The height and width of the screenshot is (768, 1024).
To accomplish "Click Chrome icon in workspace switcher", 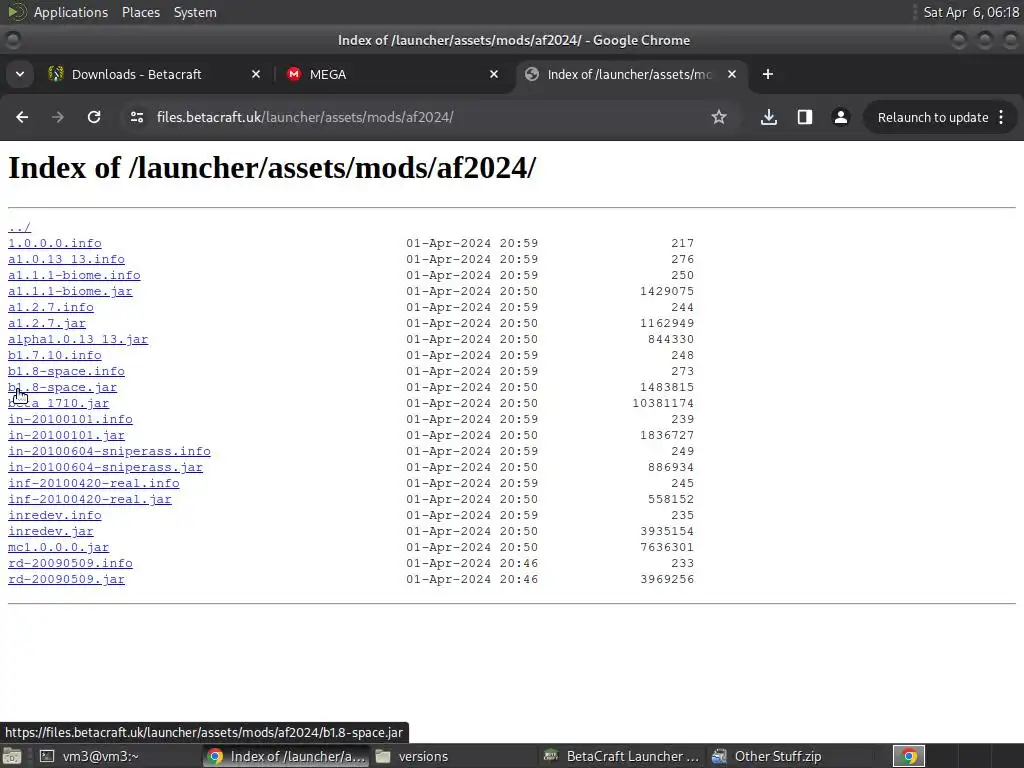I will (x=909, y=756).
